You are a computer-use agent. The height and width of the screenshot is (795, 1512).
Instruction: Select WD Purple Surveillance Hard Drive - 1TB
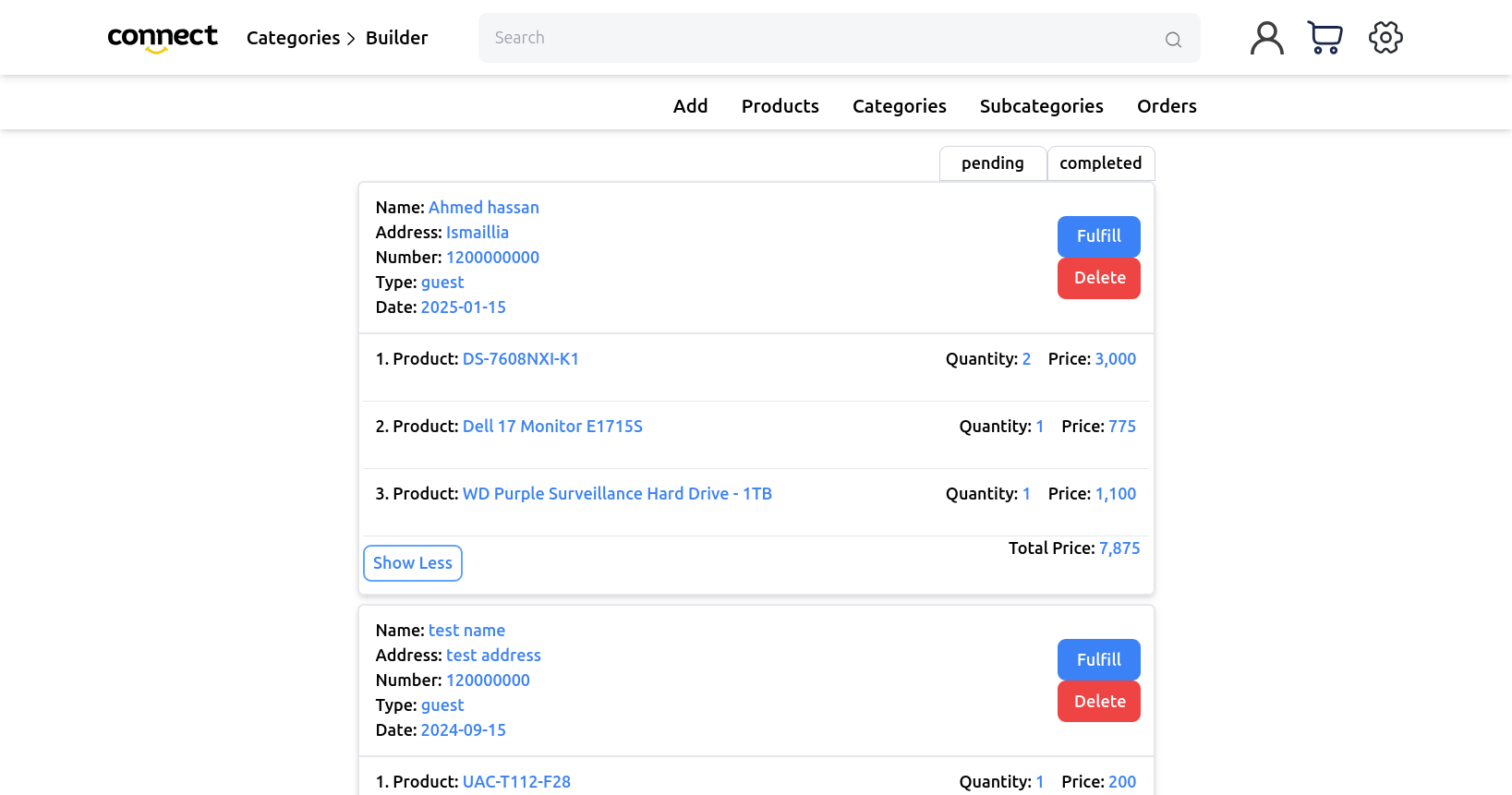(617, 494)
